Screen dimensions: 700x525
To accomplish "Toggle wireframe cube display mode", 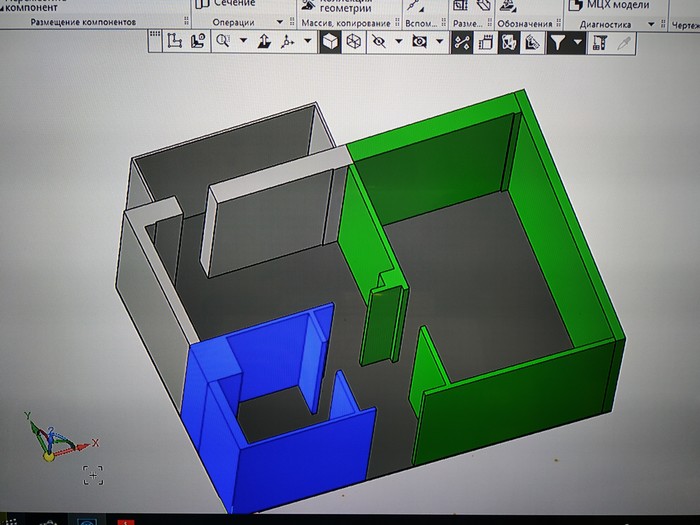I will [353, 42].
